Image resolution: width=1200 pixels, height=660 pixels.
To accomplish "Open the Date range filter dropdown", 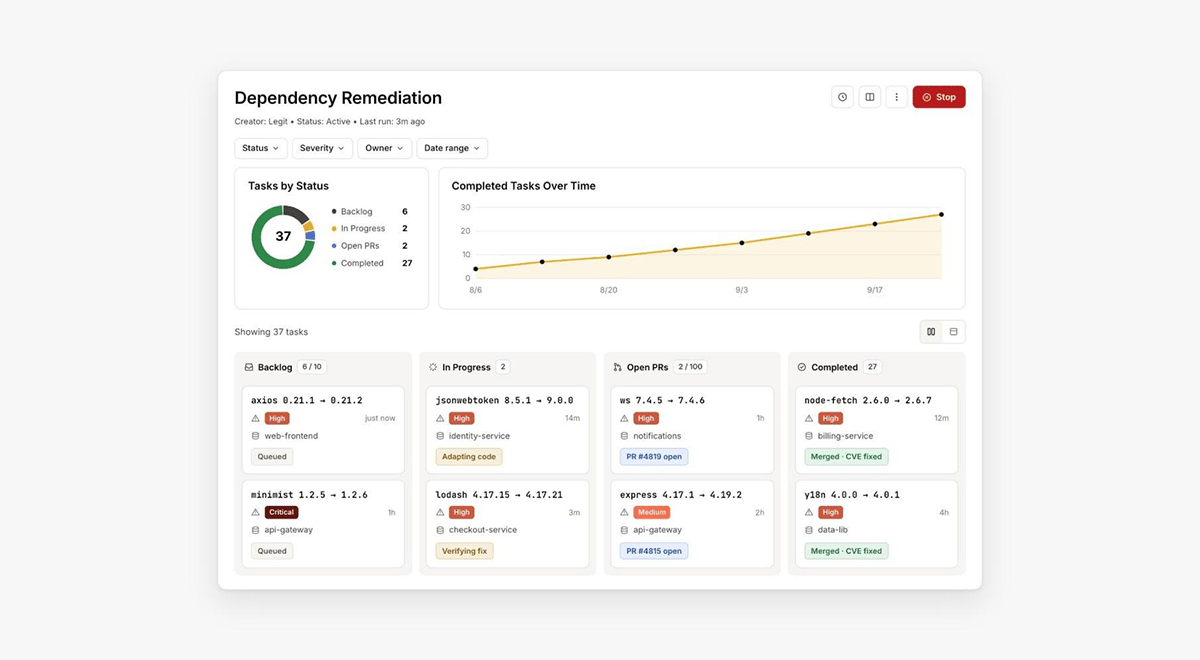I will [x=452, y=148].
